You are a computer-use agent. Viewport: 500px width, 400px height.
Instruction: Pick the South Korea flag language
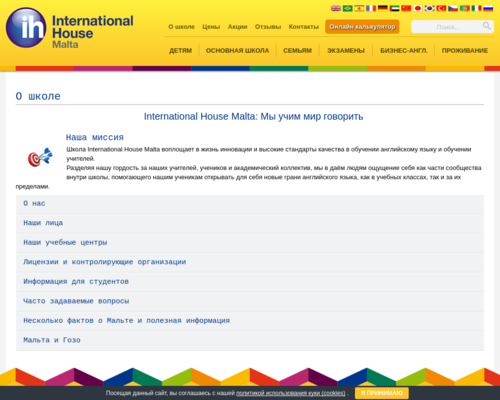tap(430, 8)
